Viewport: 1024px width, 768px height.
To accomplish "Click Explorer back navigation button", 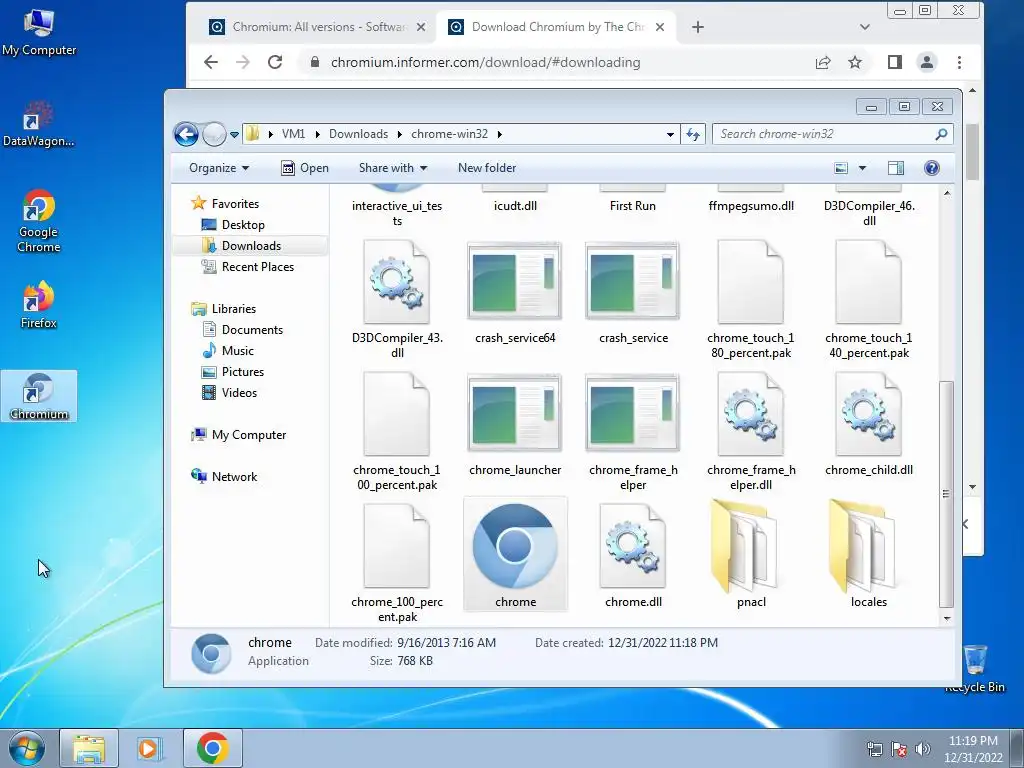I will (x=186, y=135).
